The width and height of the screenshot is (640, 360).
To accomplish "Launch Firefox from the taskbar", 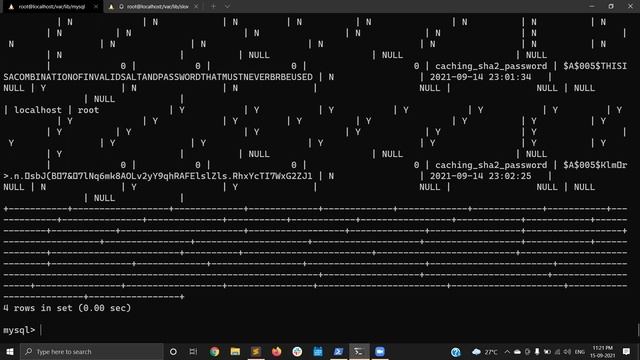I will (x=277, y=351).
